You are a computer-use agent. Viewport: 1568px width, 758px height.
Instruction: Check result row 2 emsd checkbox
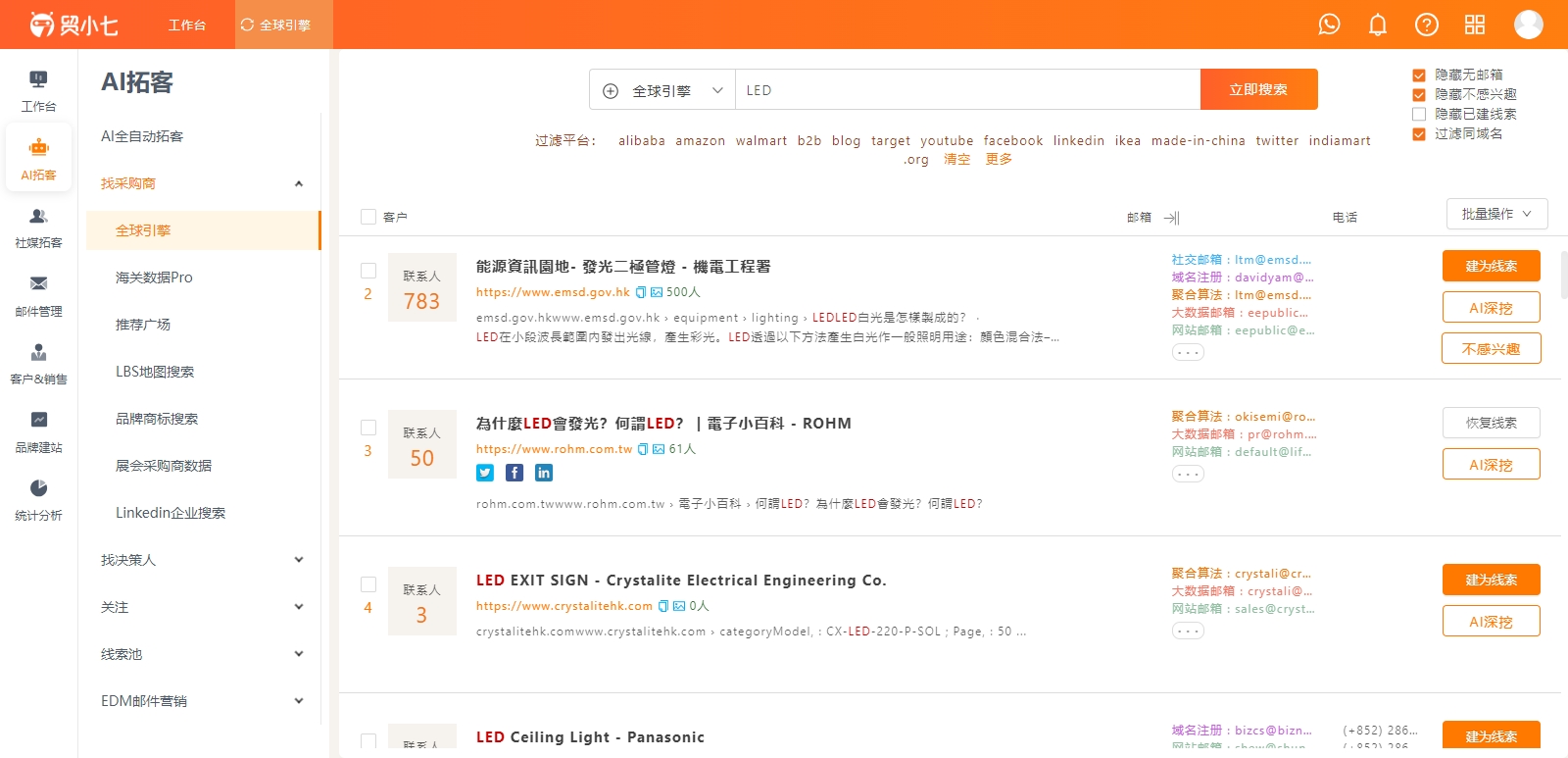coord(368,271)
